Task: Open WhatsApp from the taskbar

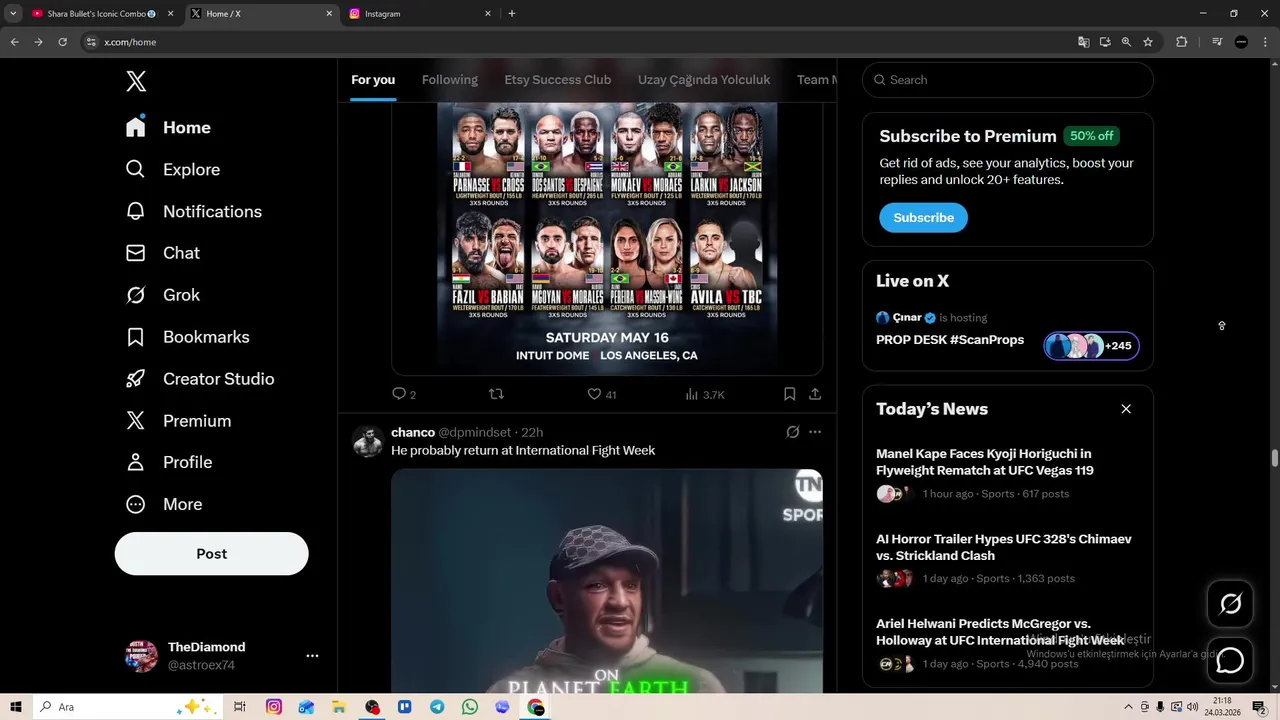Action: pos(470,707)
